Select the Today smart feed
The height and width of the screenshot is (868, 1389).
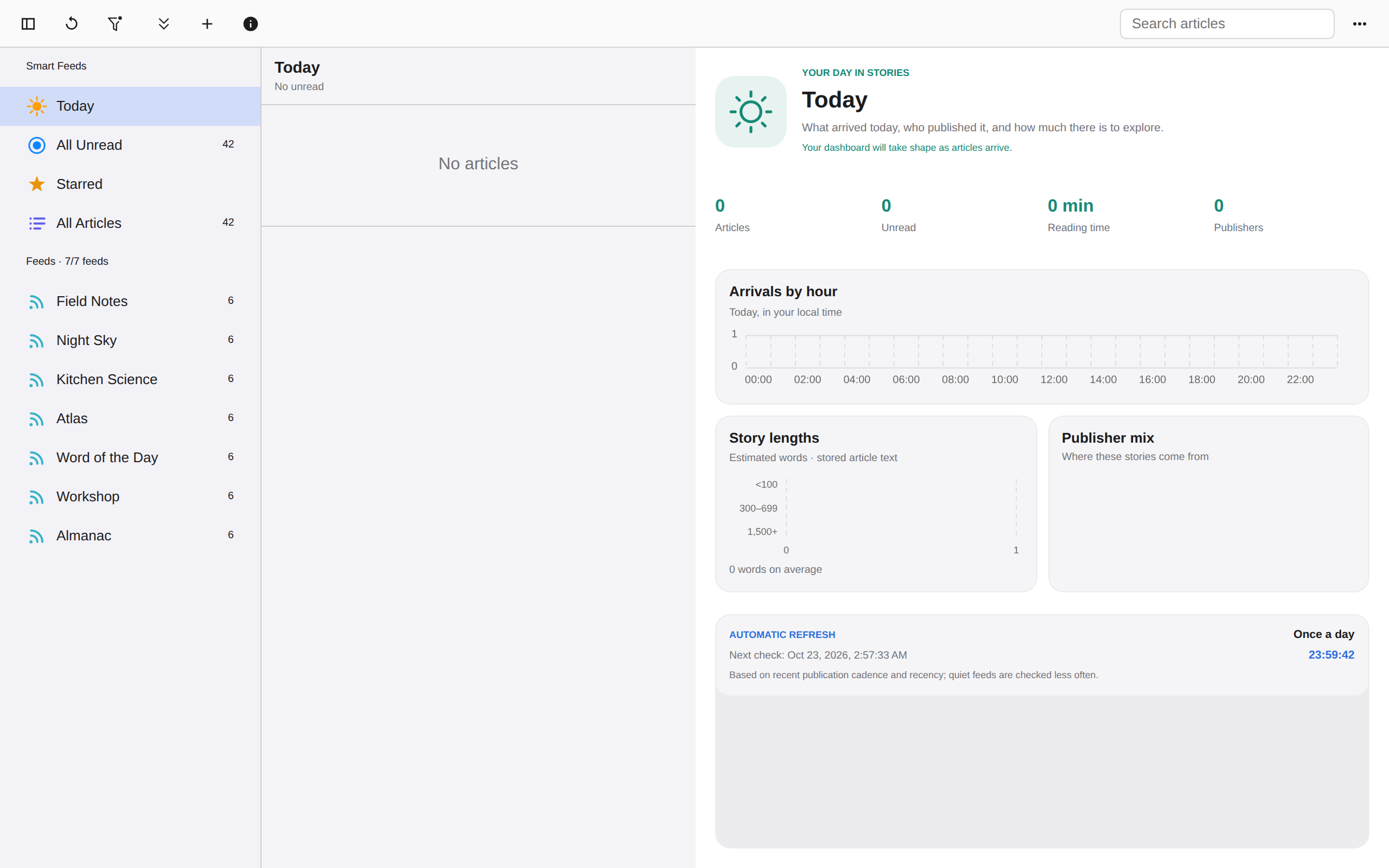coord(130,106)
